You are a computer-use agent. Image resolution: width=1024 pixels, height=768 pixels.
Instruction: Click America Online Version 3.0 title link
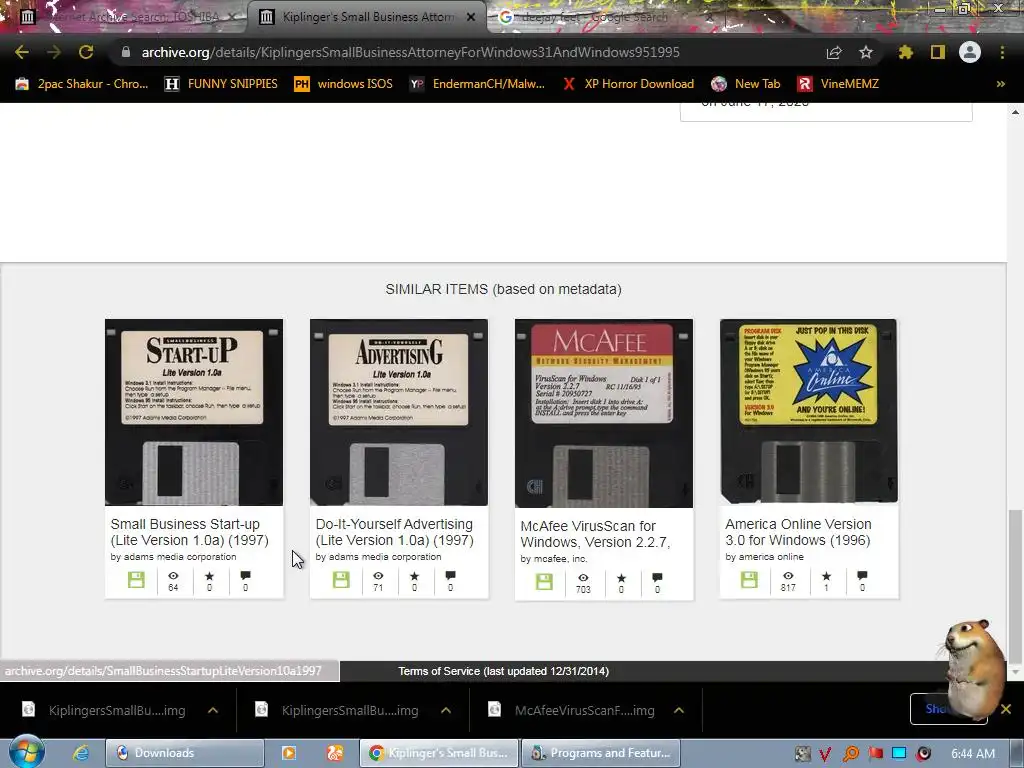(x=798, y=532)
